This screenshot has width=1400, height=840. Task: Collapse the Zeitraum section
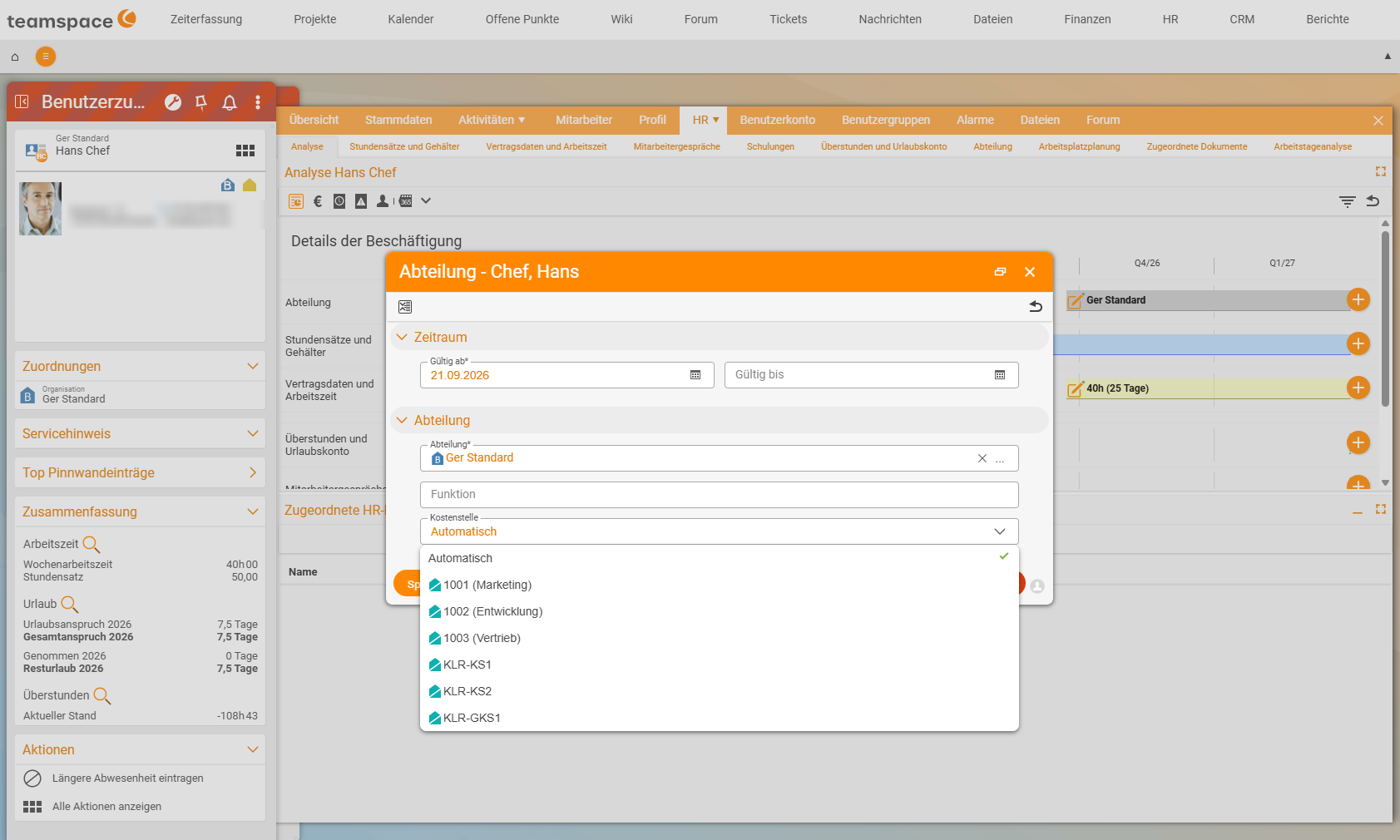(402, 338)
